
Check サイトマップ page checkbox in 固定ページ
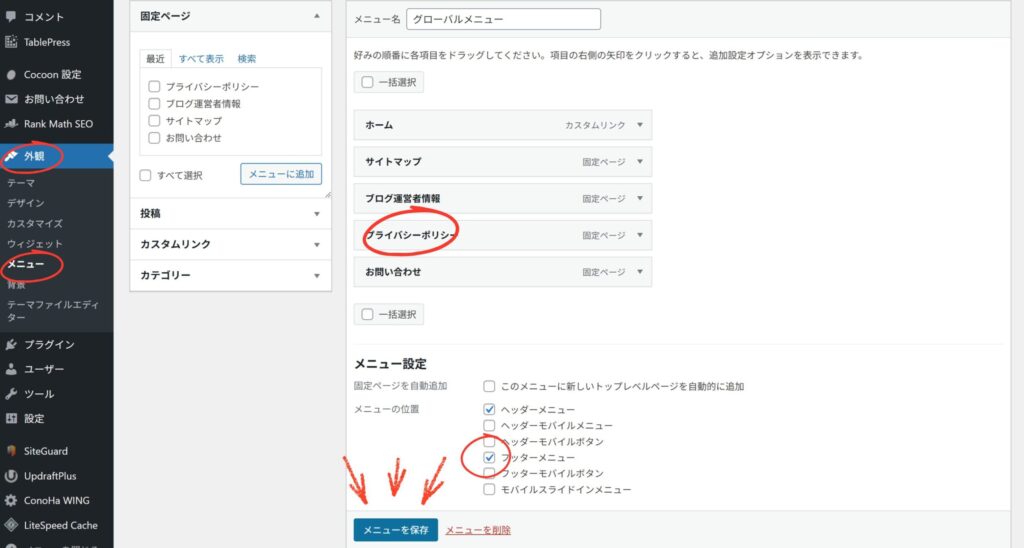(154, 121)
